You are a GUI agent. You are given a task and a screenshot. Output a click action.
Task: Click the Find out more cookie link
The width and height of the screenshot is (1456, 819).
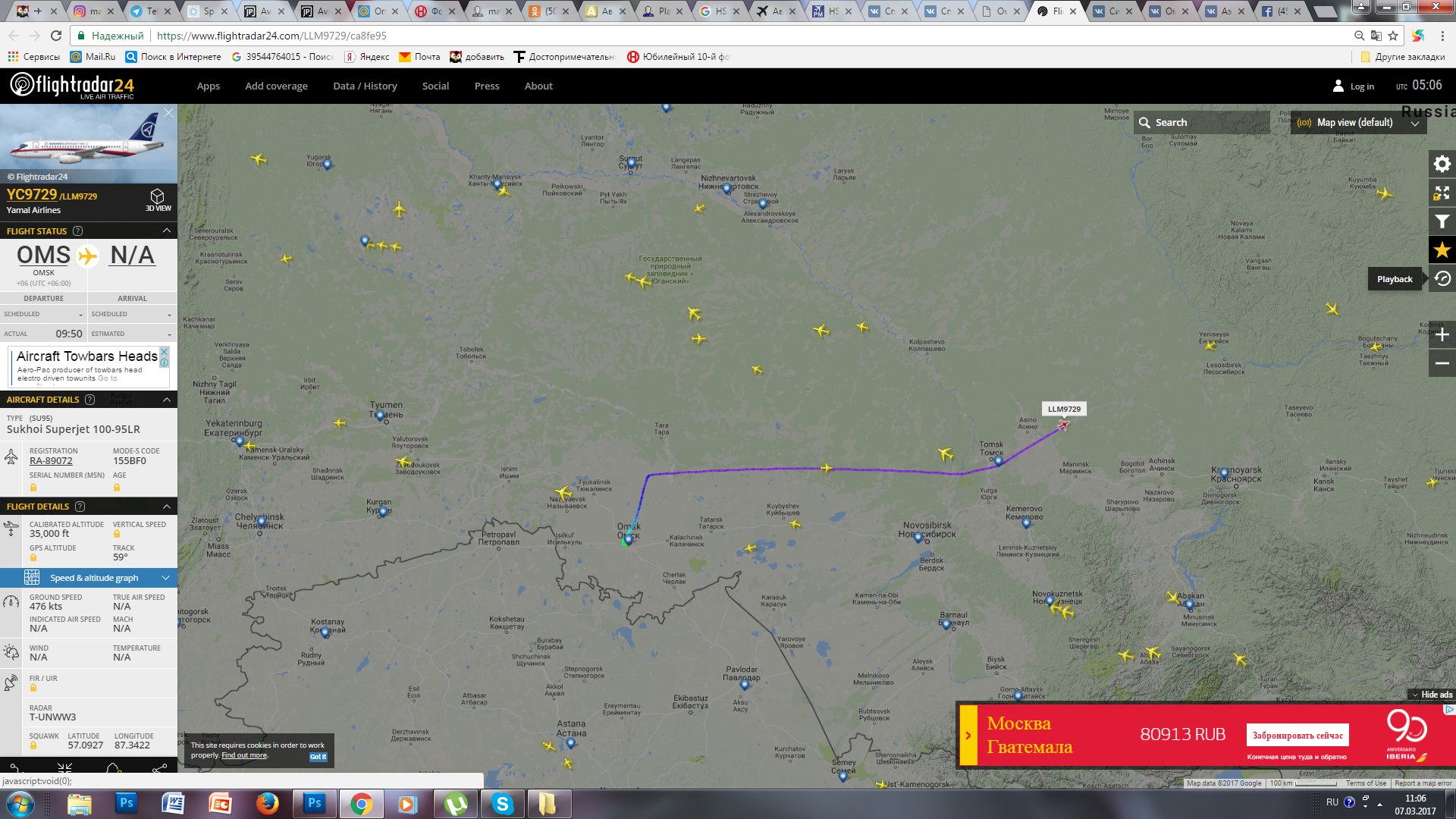click(244, 755)
